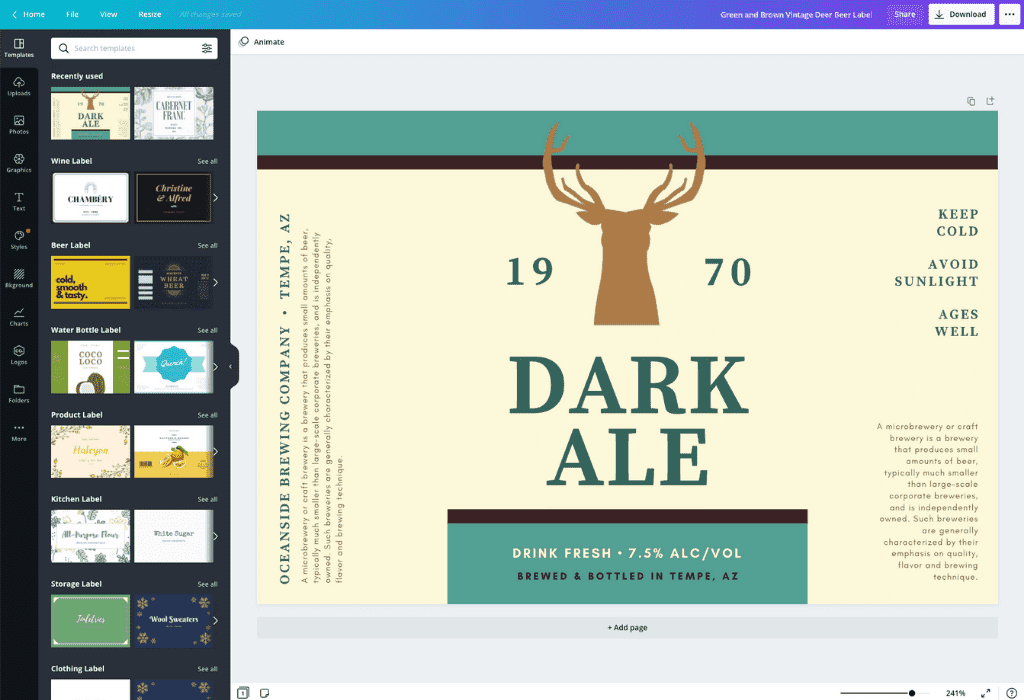Open the Styles panel

[19, 237]
